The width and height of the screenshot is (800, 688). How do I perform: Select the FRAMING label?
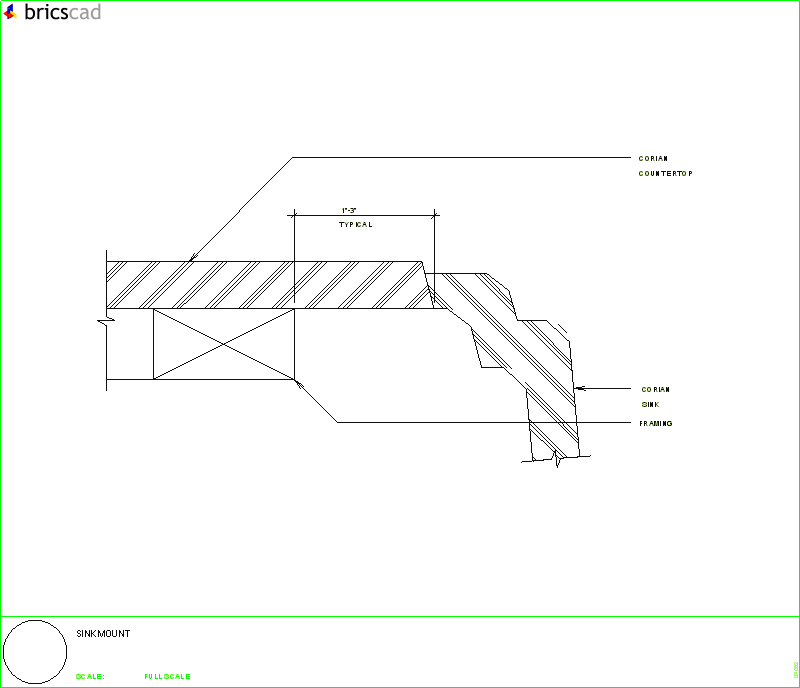[x=656, y=424]
